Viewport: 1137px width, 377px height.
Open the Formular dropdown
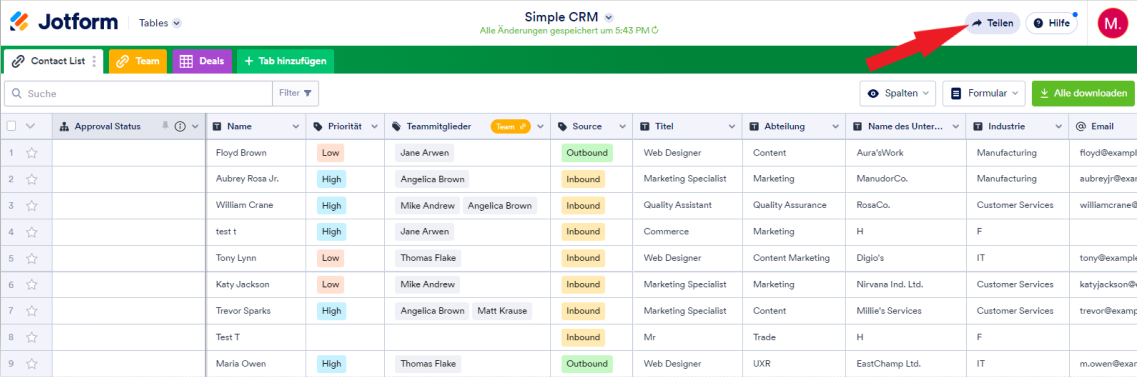[984, 94]
